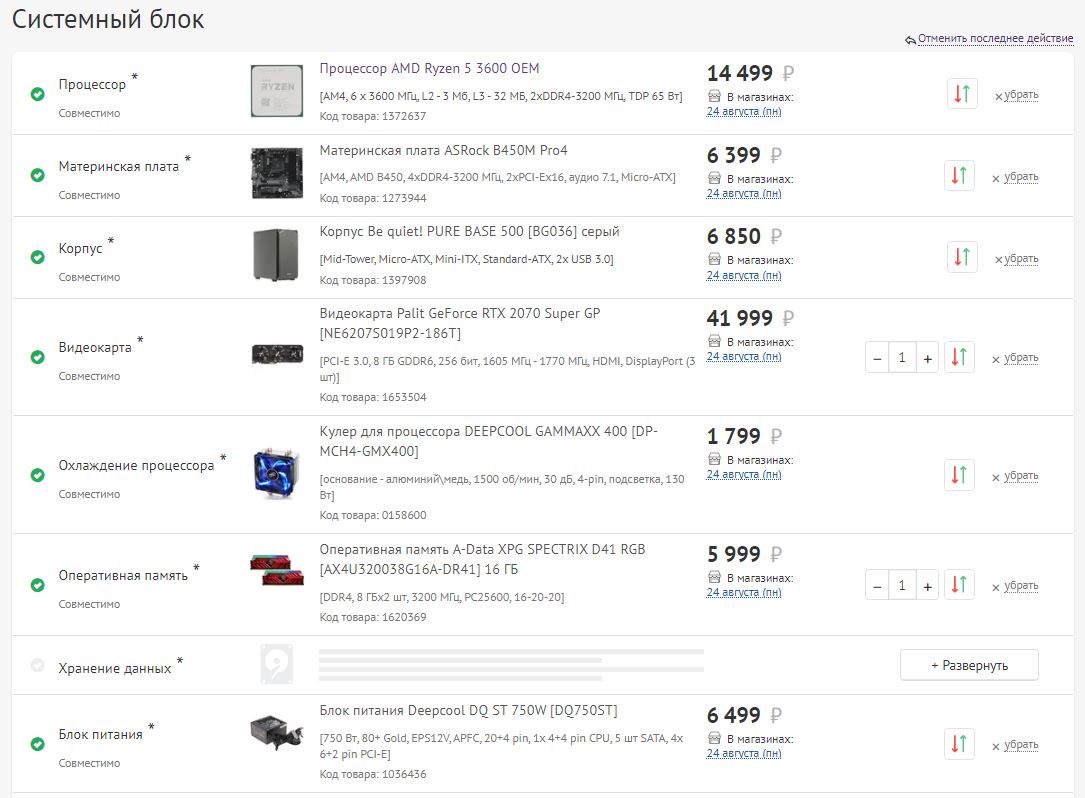Click swap icon for Deepcool power supply
The width and height of the screenshot is (1085, 798).
point(959,744)
